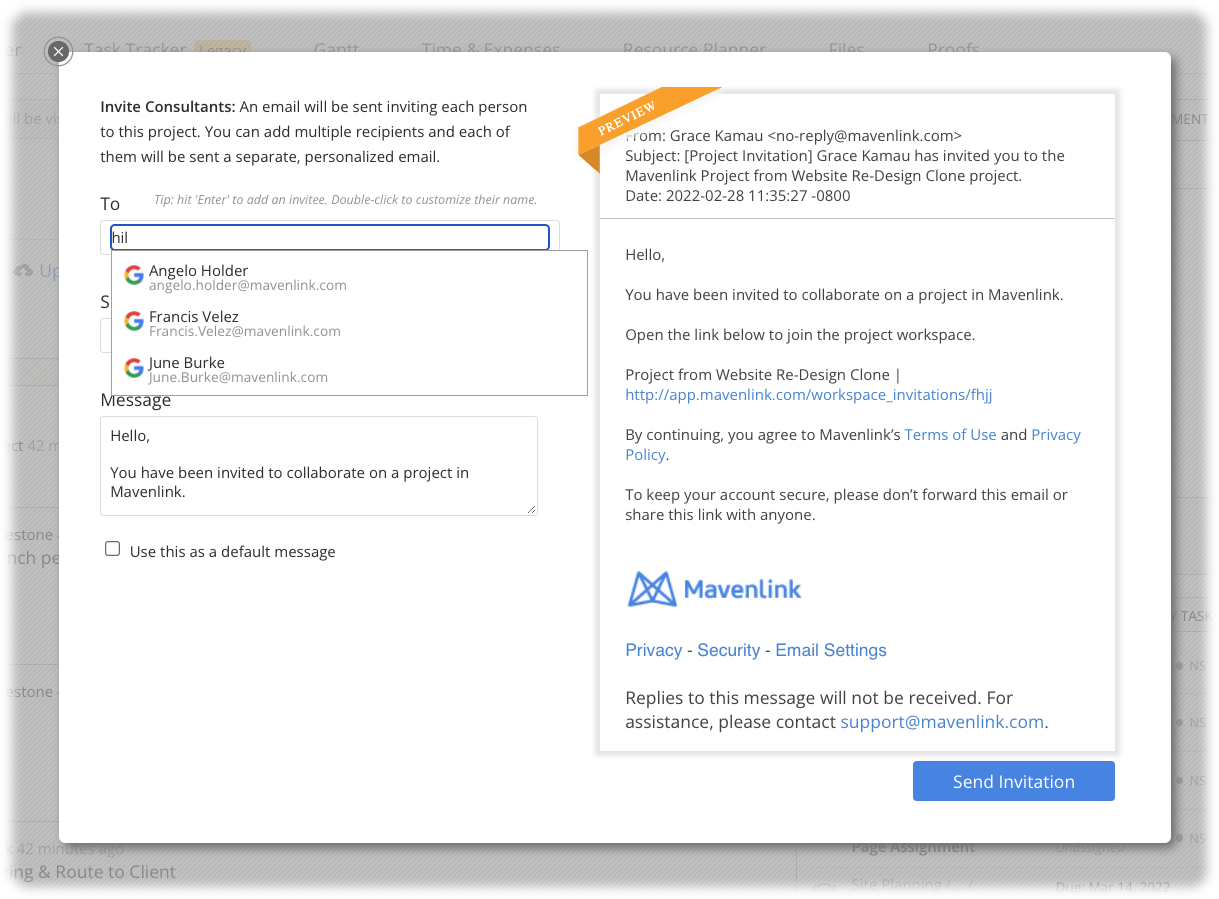
Task: Focus the To recipient input field
Action: (330, 238)
